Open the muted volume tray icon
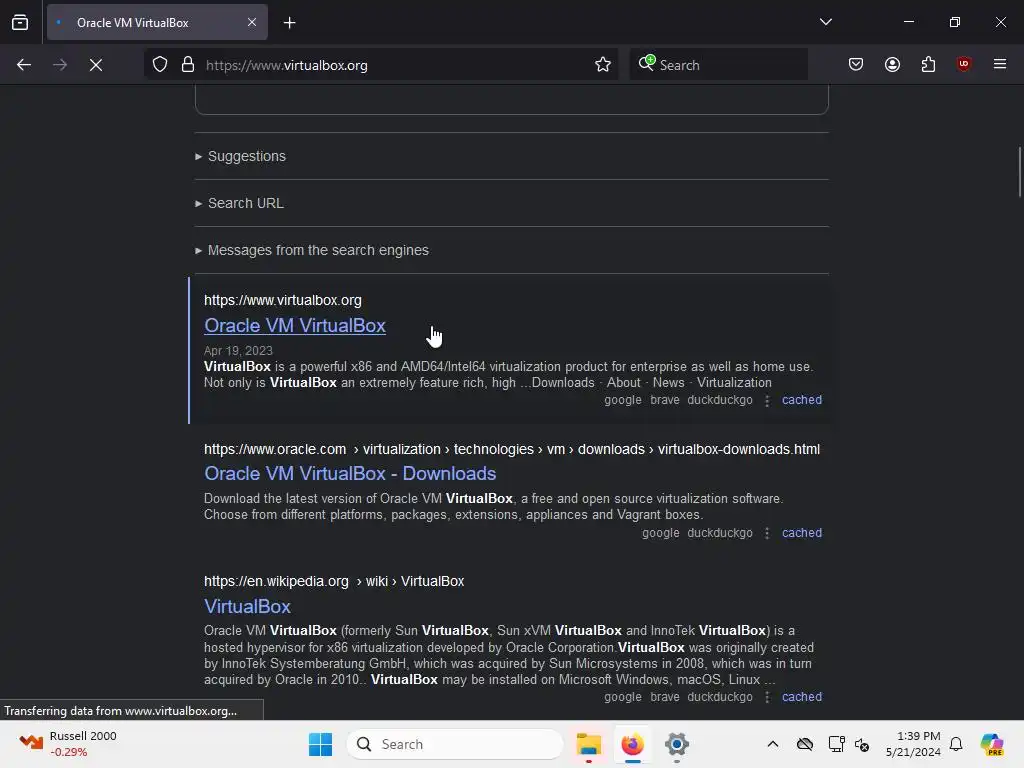1024x768 pixels. pyautogui.click(x=862, y=744)
